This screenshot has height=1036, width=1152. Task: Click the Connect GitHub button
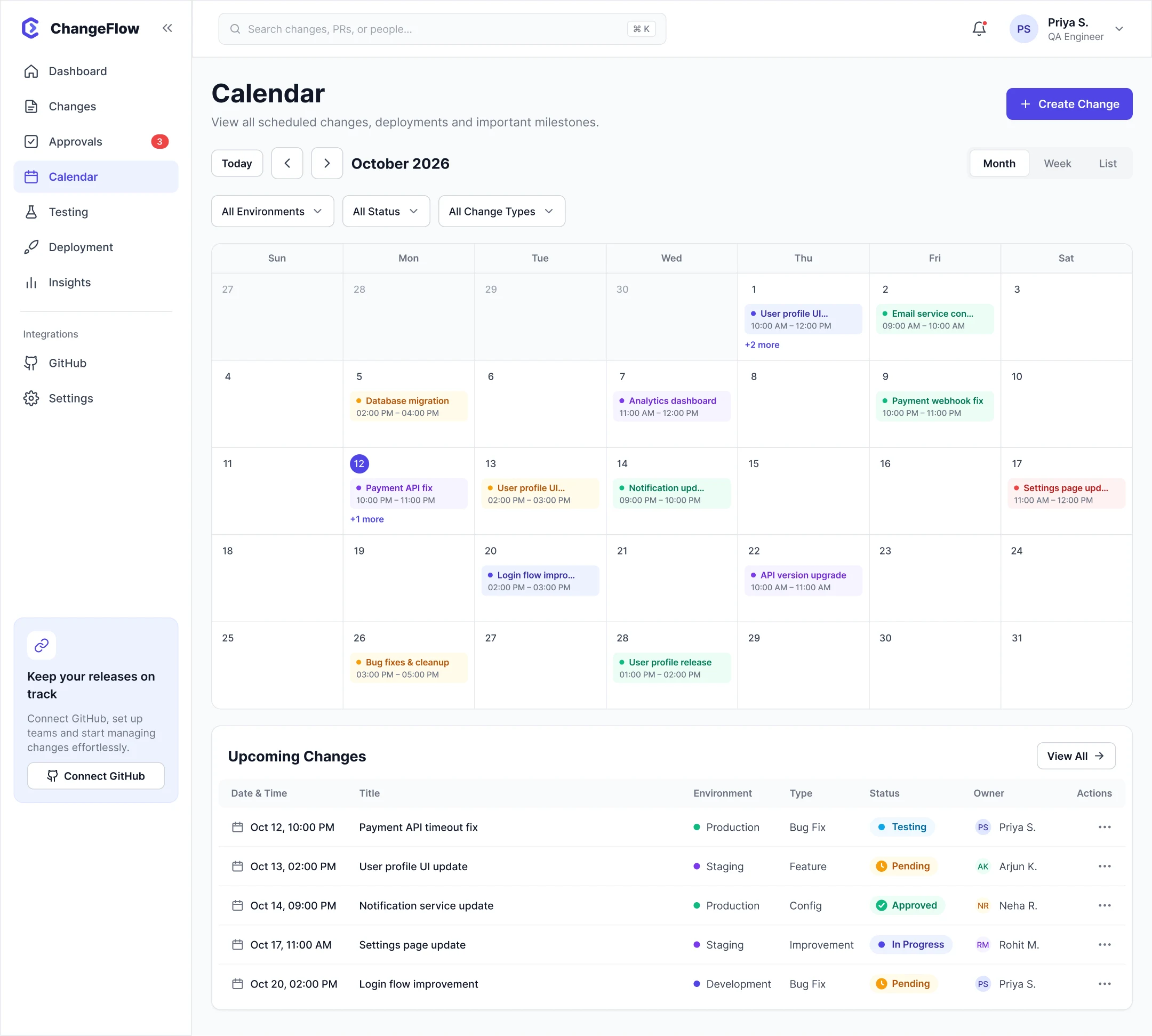coord(95,776)
